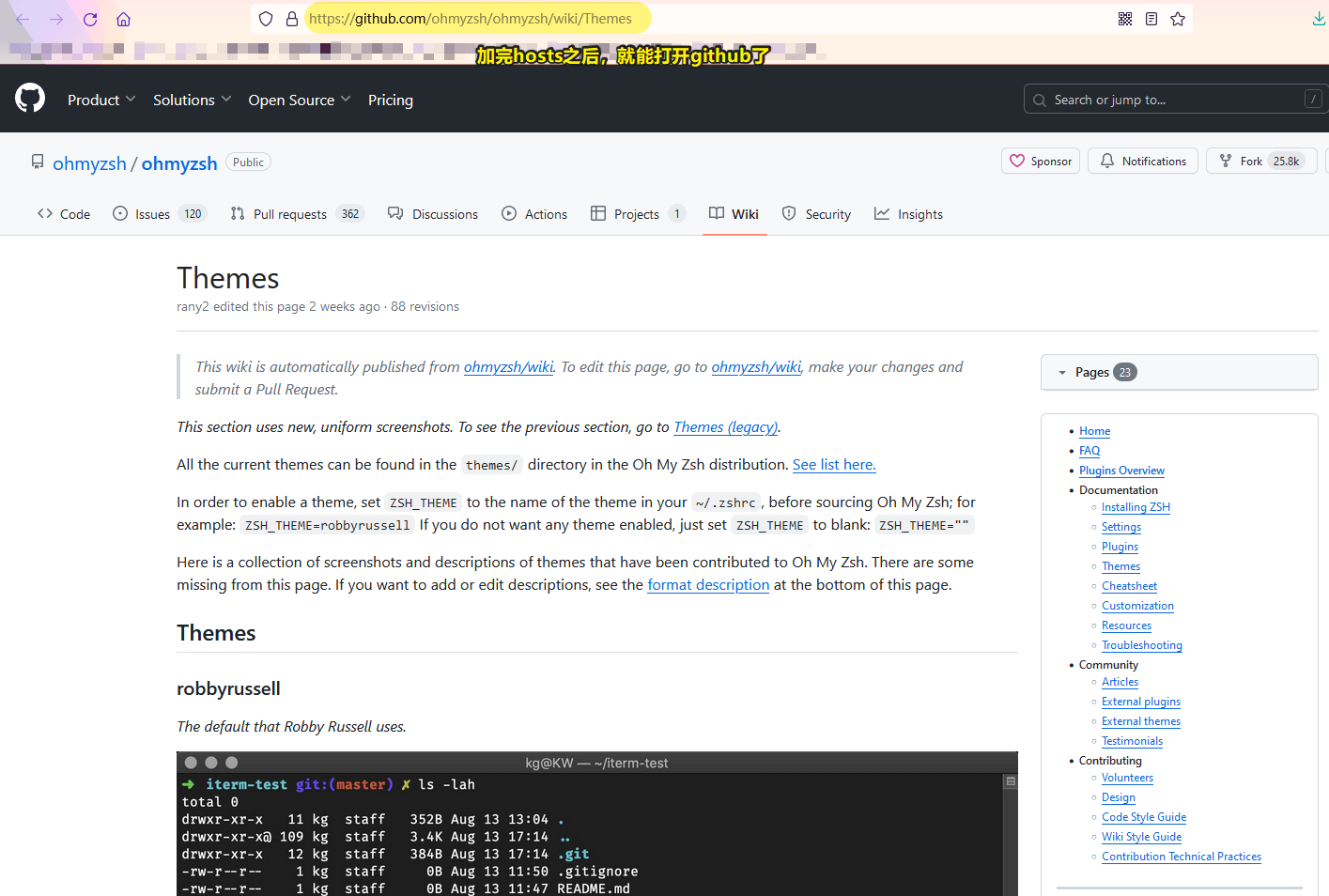Click the shield tracking protection icon
Viewport: 1329px width, 896px height.
pos(266,19)
